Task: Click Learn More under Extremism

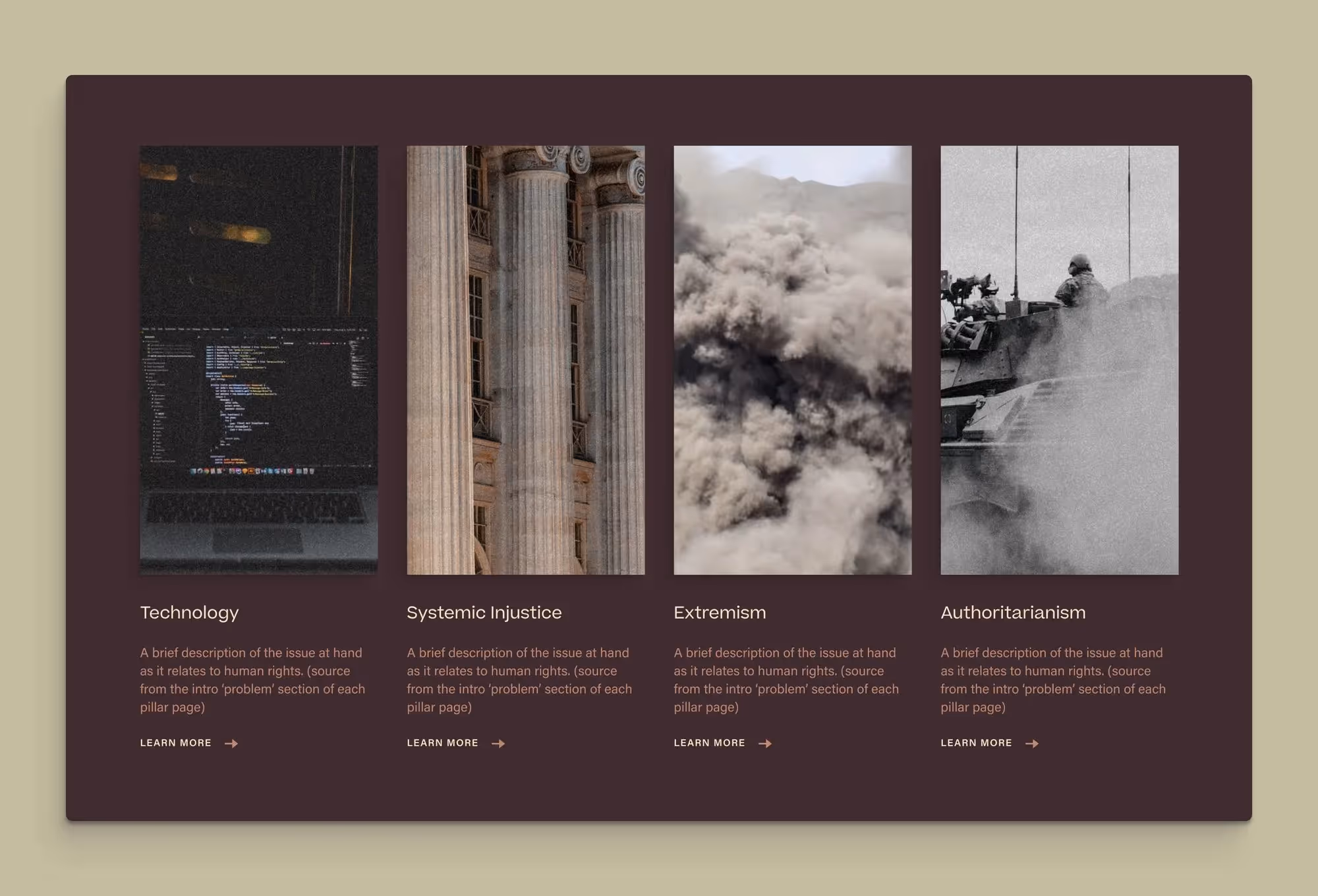Action: [710, 742]
